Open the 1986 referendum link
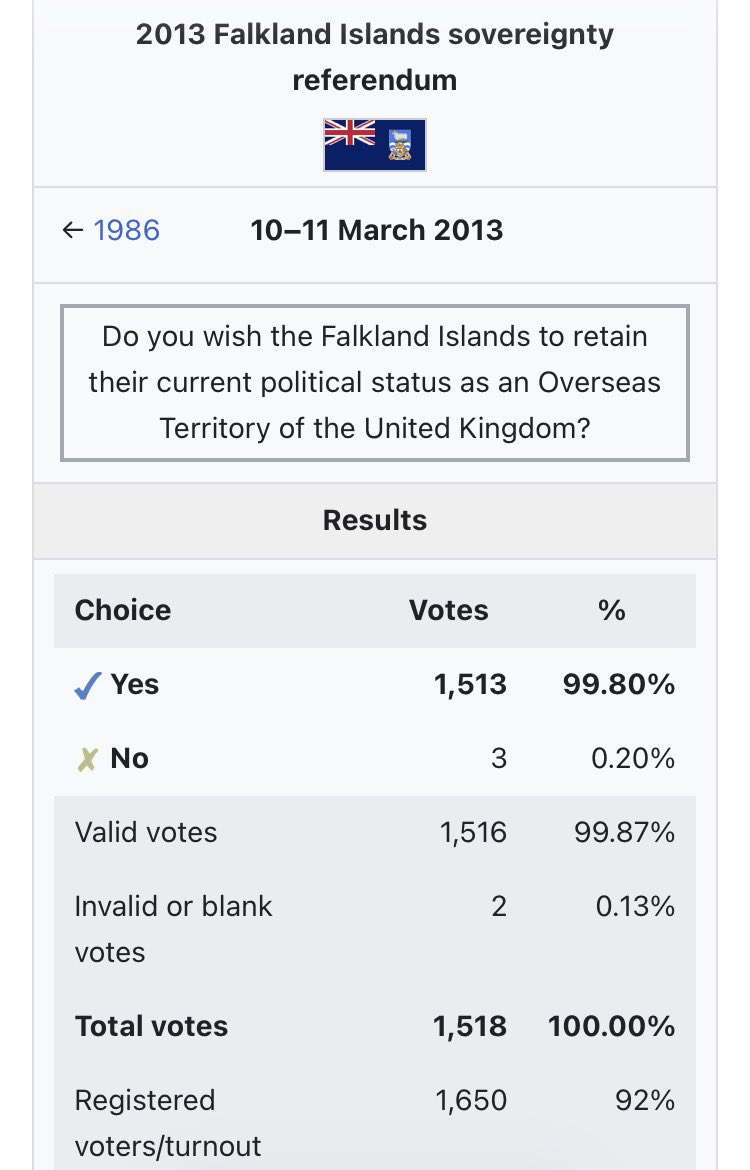 pos(126,231)
